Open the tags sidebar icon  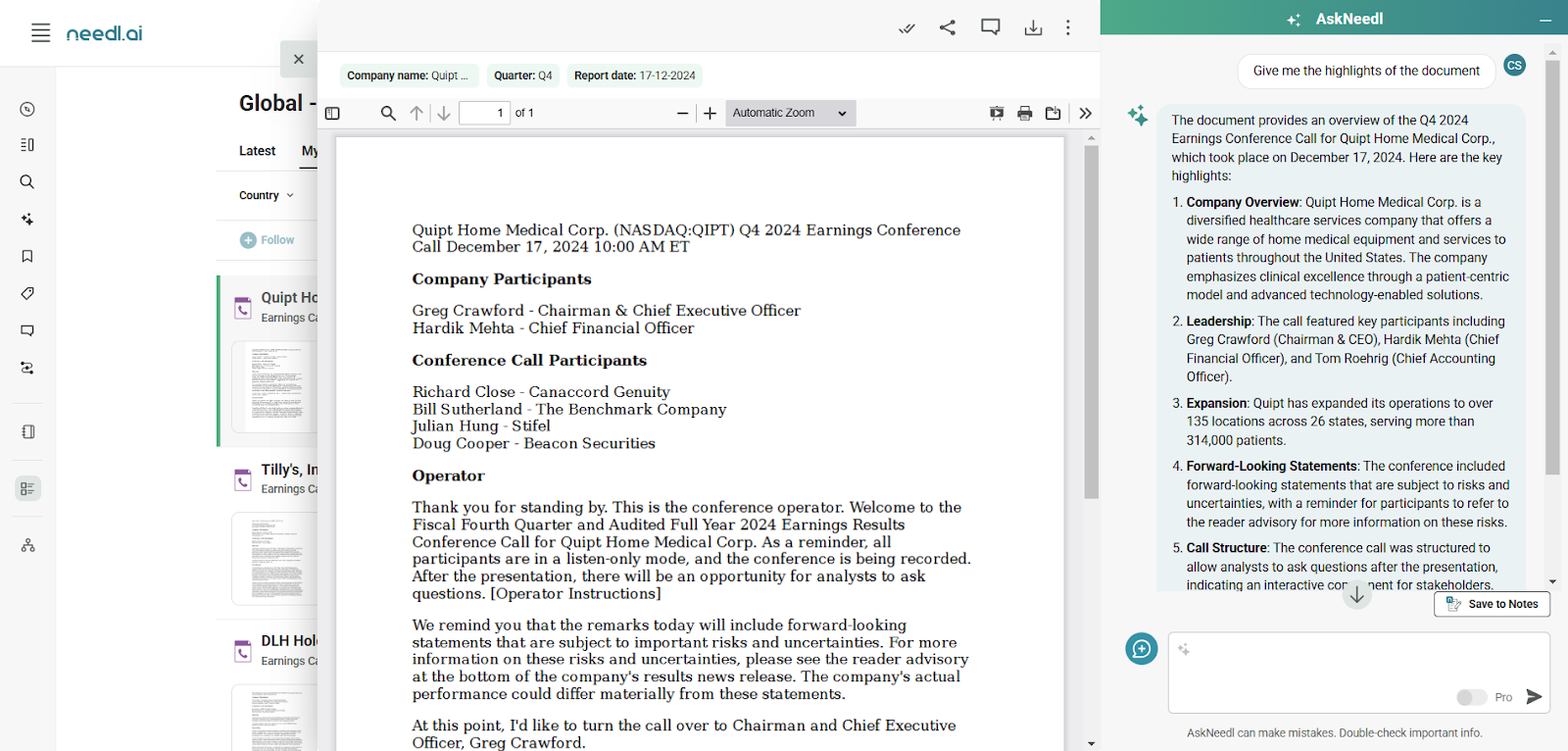click(x=27, y=294)
